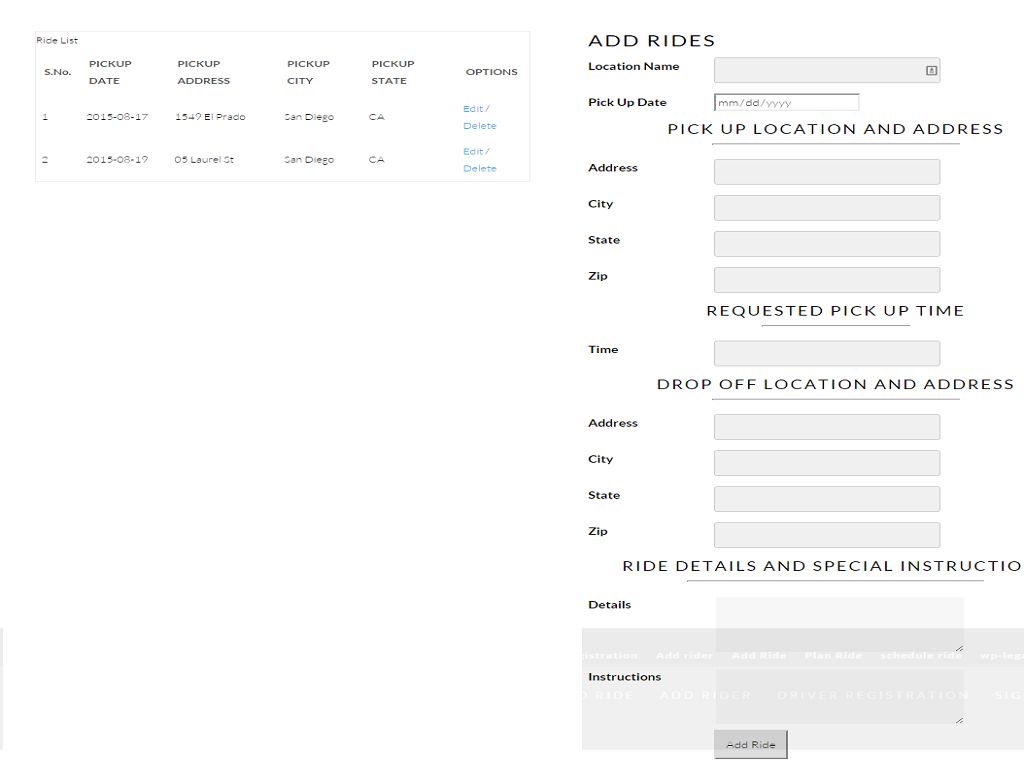
Task: Click the icon inside Location Name field
Action: 931,70
